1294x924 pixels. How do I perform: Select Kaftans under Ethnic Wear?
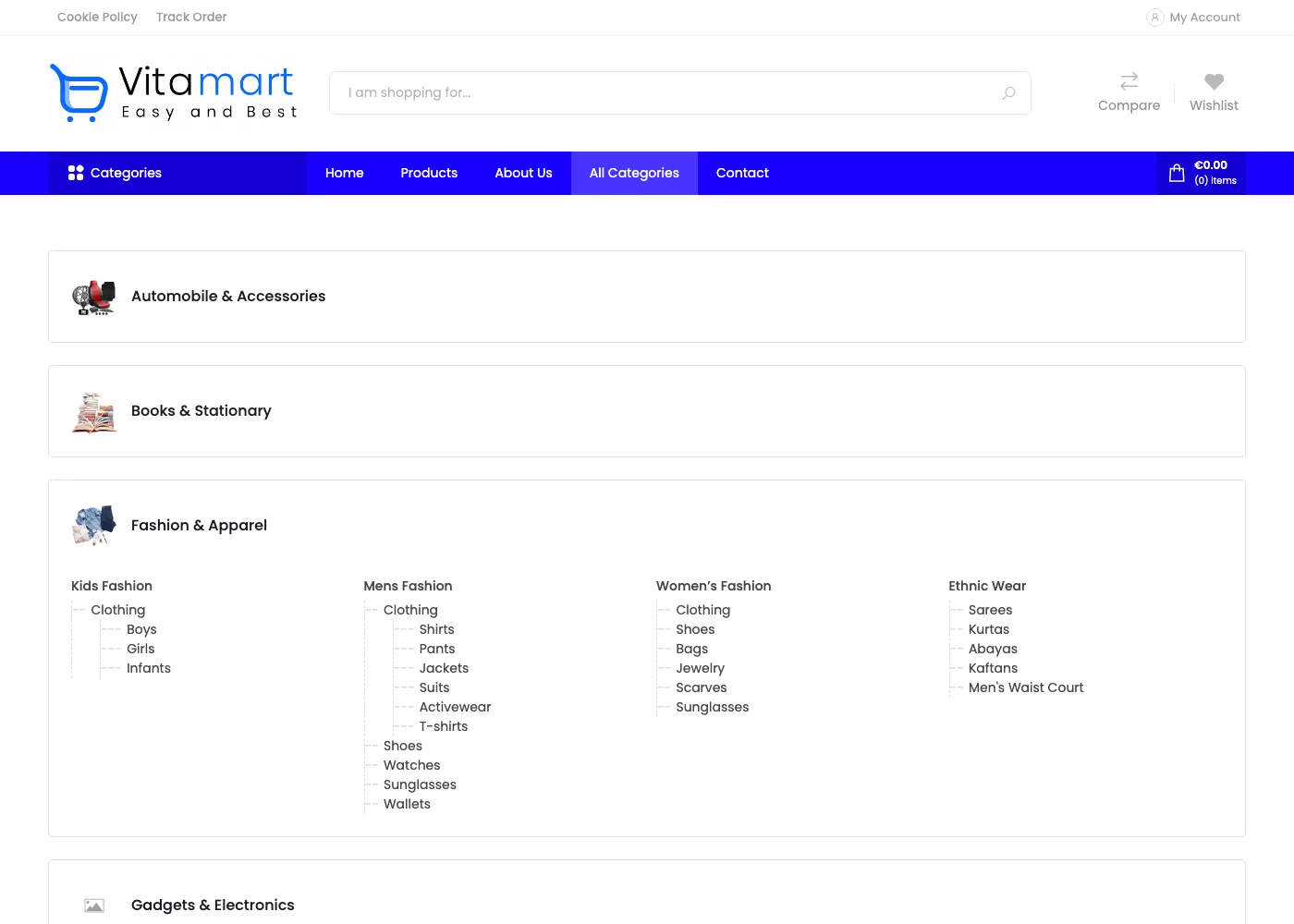click(x=993, y=668)
